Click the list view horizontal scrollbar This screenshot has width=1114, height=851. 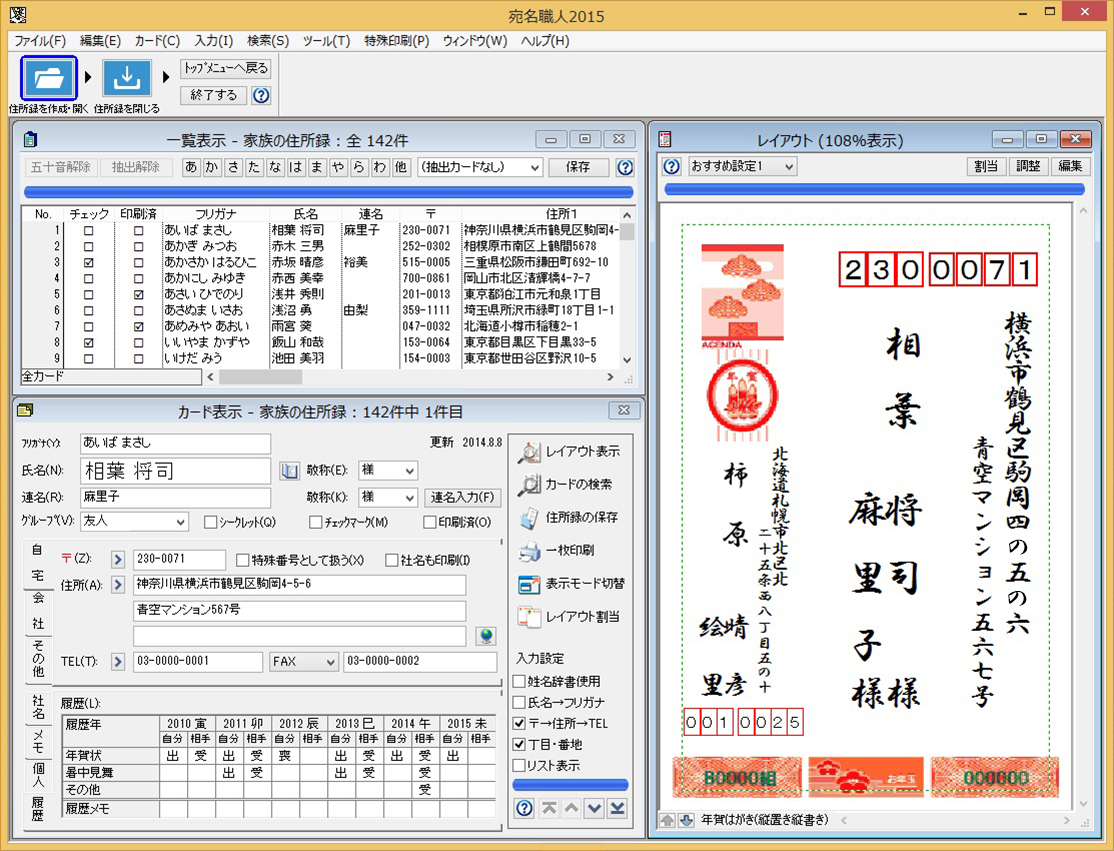click(410, 377)
